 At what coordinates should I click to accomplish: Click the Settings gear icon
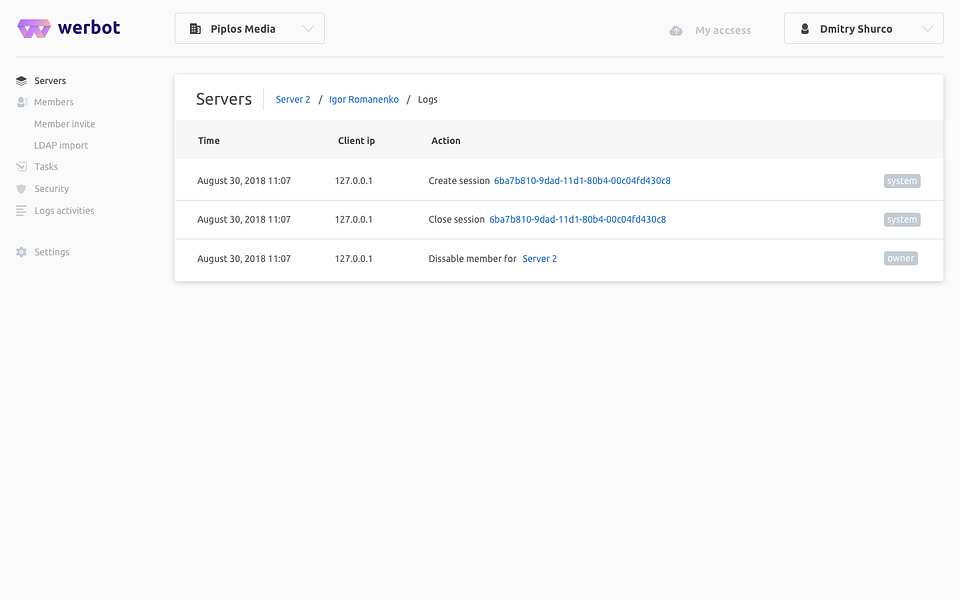[x=22, y=252]
